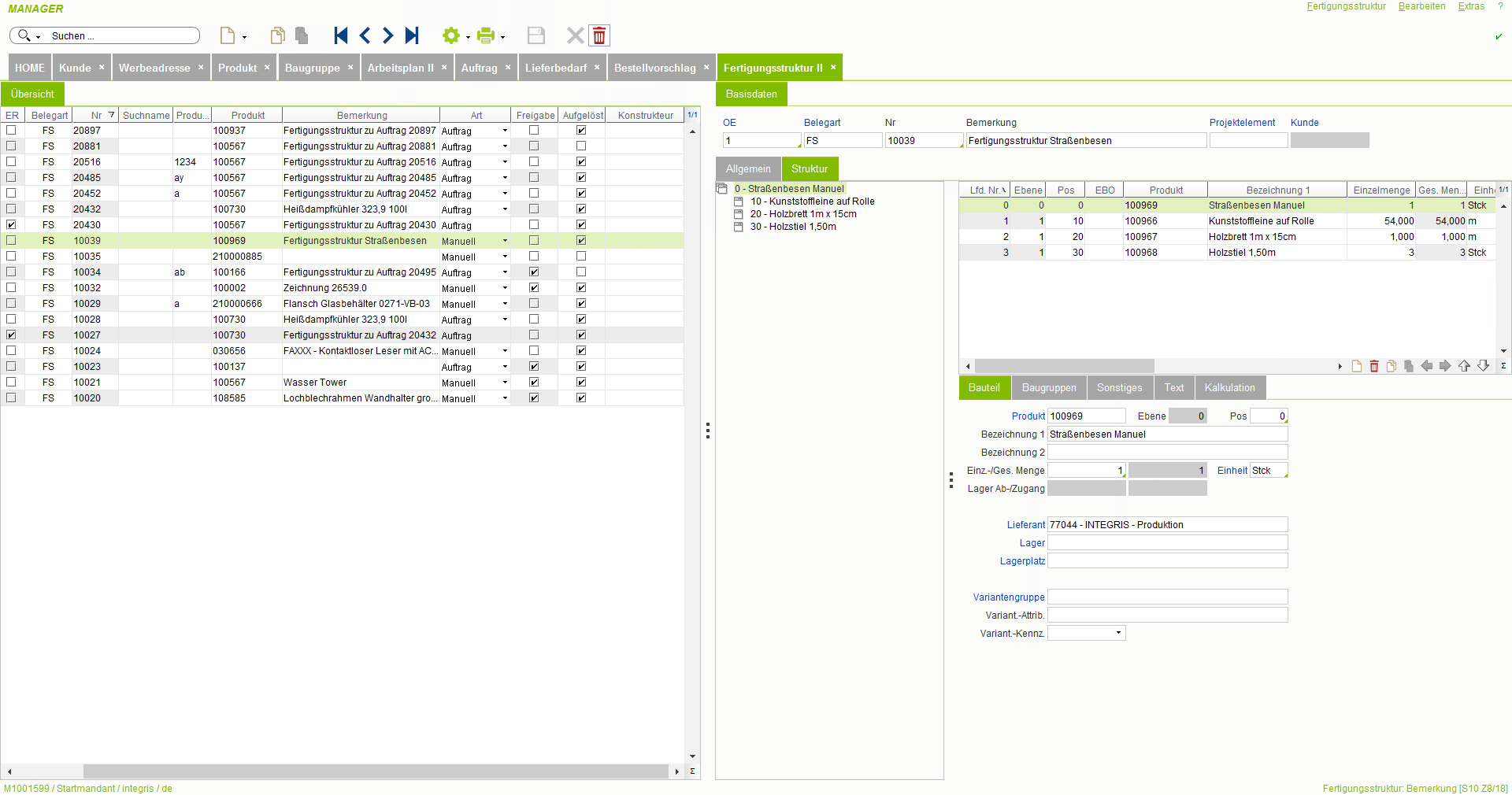Click the green printer icon
This screenshot has height=795, width=1512.
click(486, 35)
